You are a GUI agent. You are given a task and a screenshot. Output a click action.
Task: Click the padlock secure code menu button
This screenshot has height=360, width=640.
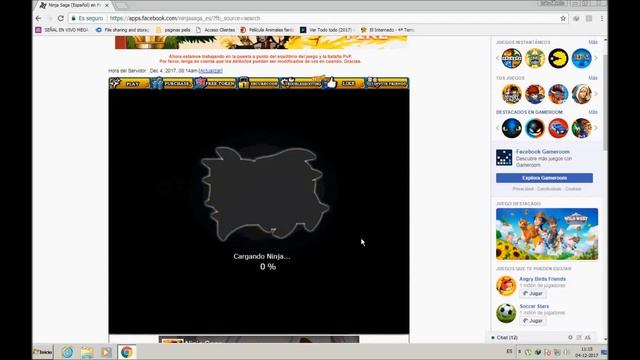tap(258, 83)
